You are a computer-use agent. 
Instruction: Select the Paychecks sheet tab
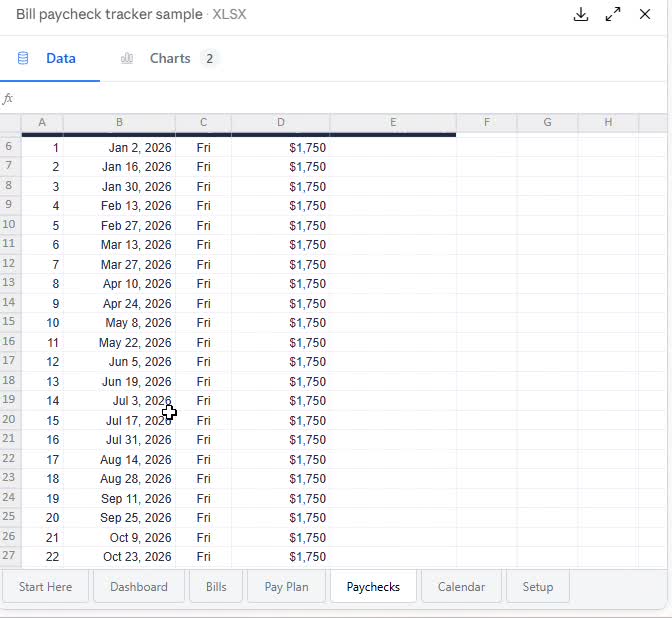[x=373, y=587]
